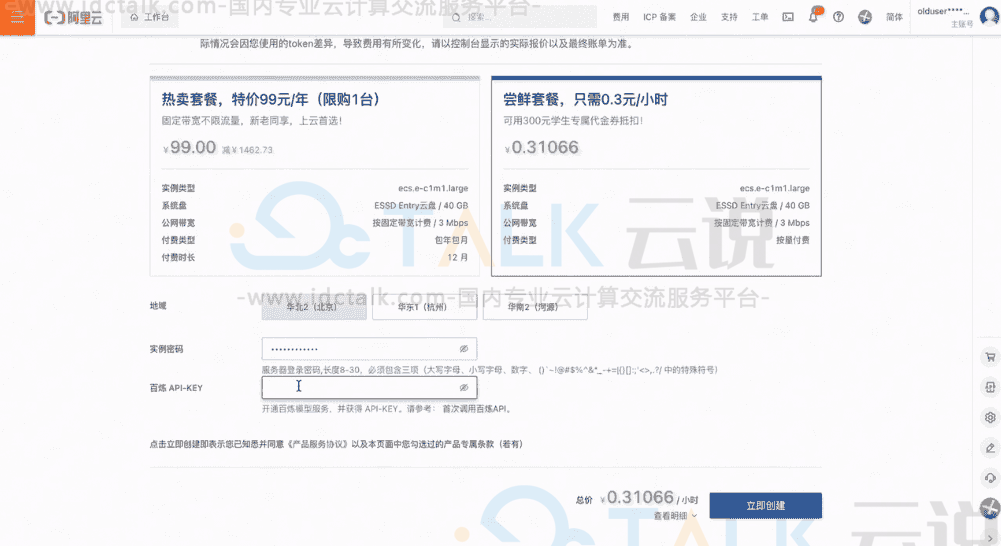Click the pencil feedback sidebar icon
Screen dimensions: 1001x546
(x=990, y=448)
